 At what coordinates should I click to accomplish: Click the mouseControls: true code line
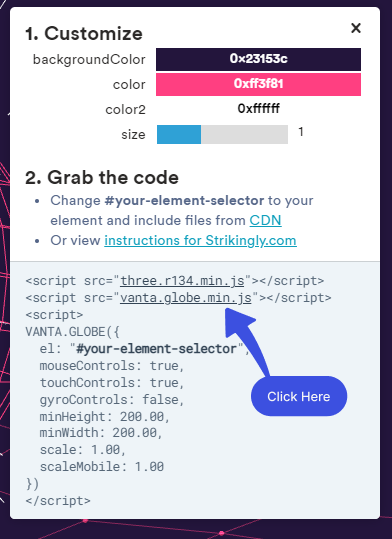[112, 365]
